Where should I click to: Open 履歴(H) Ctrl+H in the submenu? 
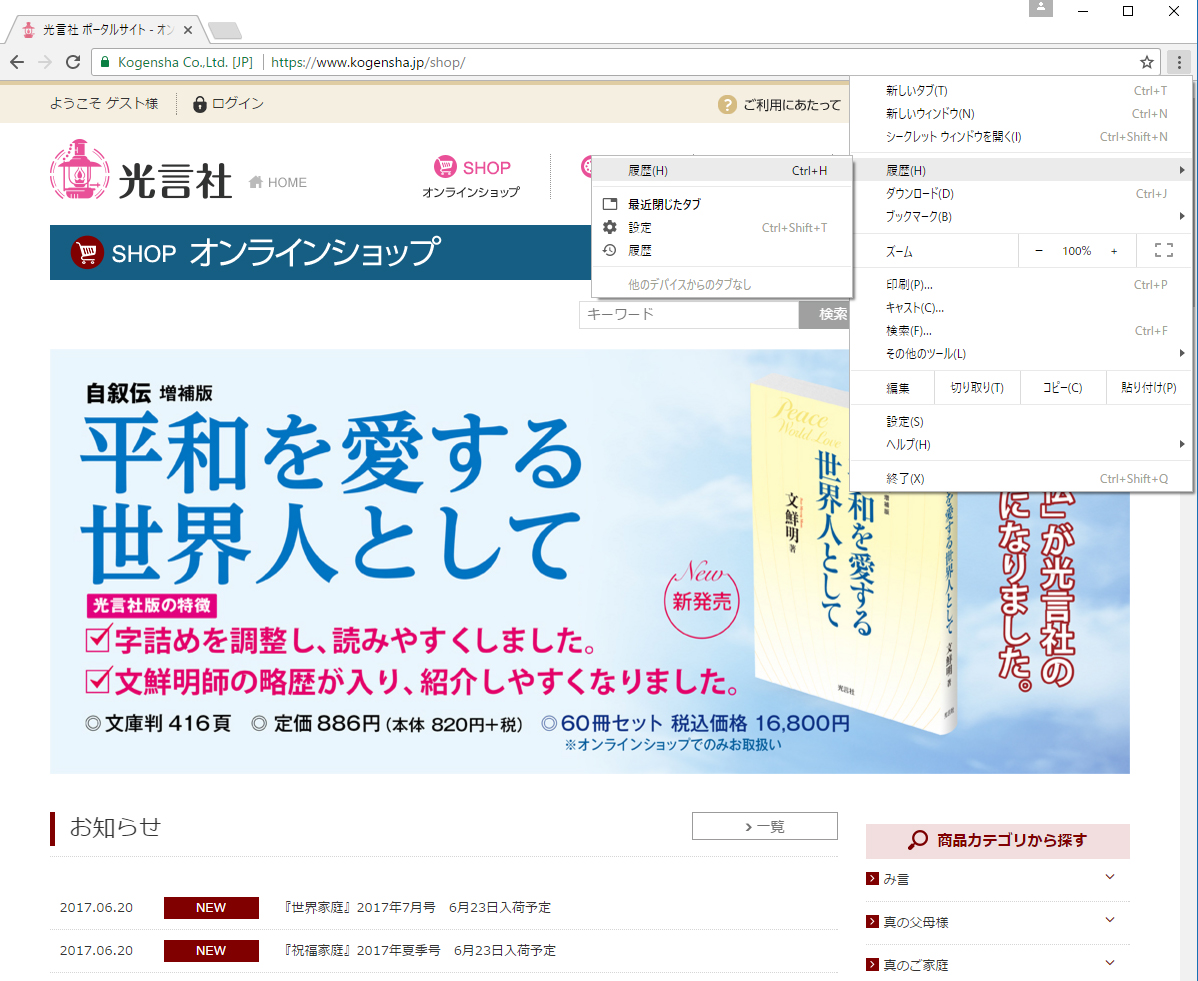(x=722, y=170)
